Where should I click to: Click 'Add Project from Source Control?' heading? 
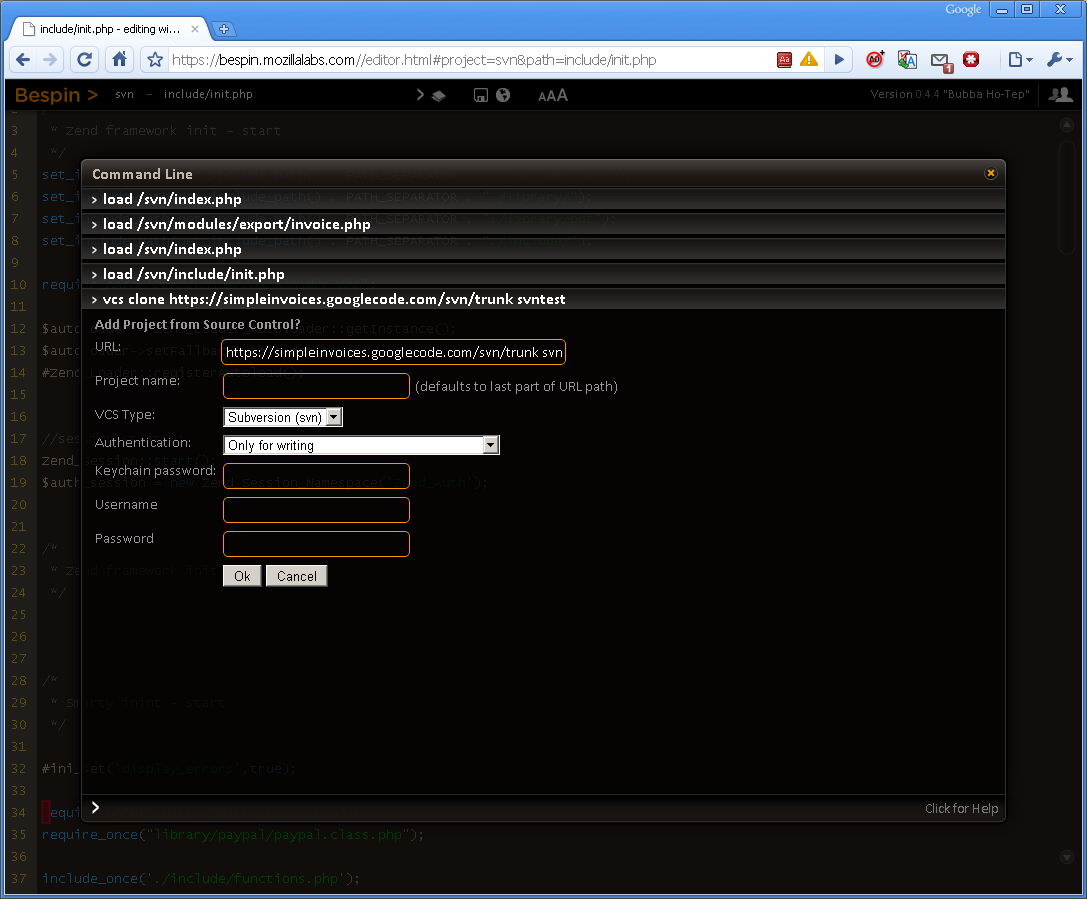coord(198,324)
